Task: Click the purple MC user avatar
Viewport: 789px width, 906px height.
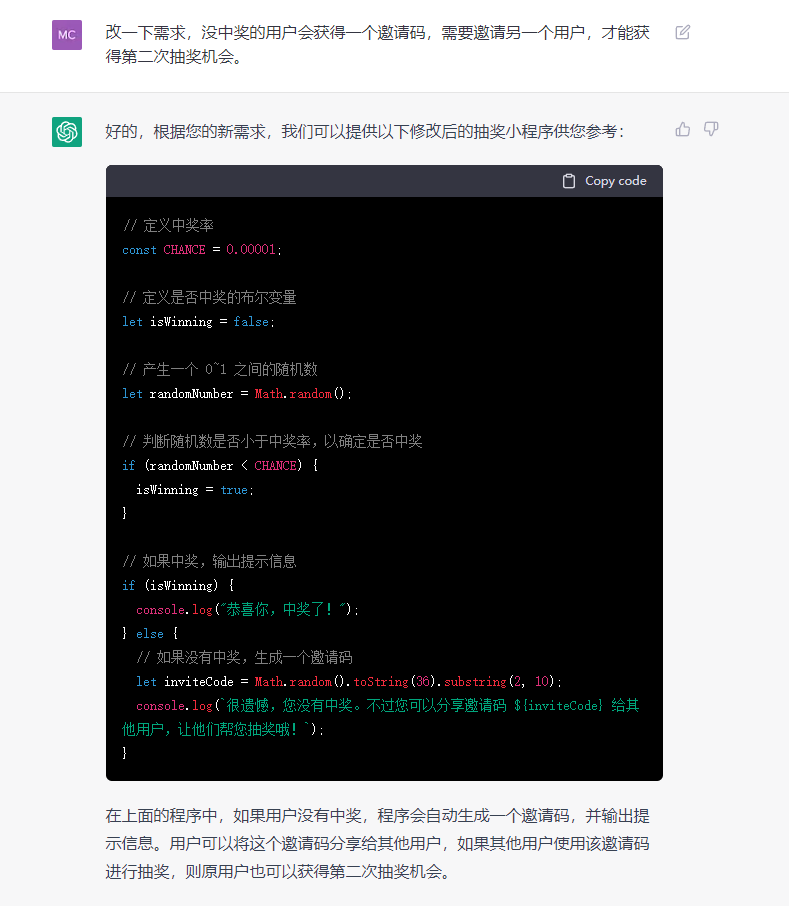Action: [67, 34]
